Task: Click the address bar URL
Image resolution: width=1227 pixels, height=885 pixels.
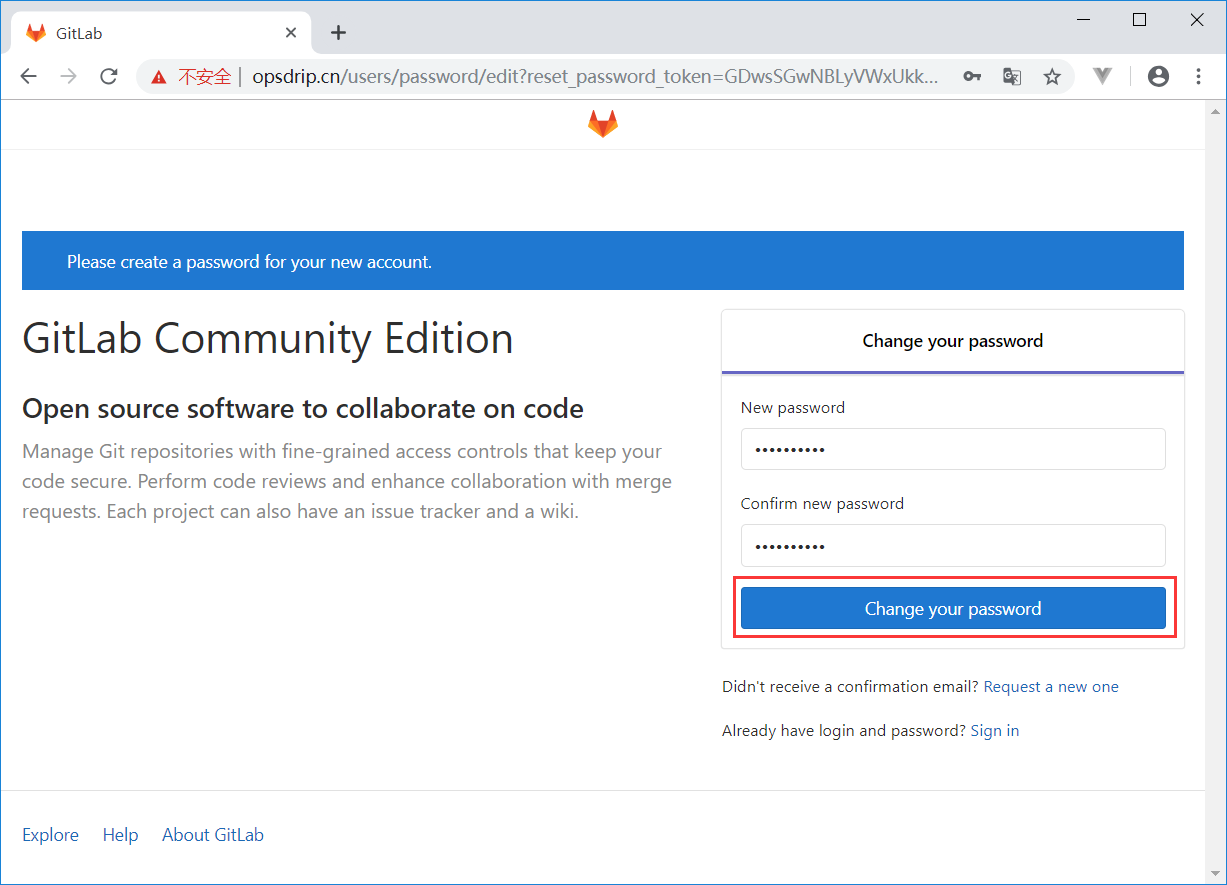Action: [x=595, y=77]
